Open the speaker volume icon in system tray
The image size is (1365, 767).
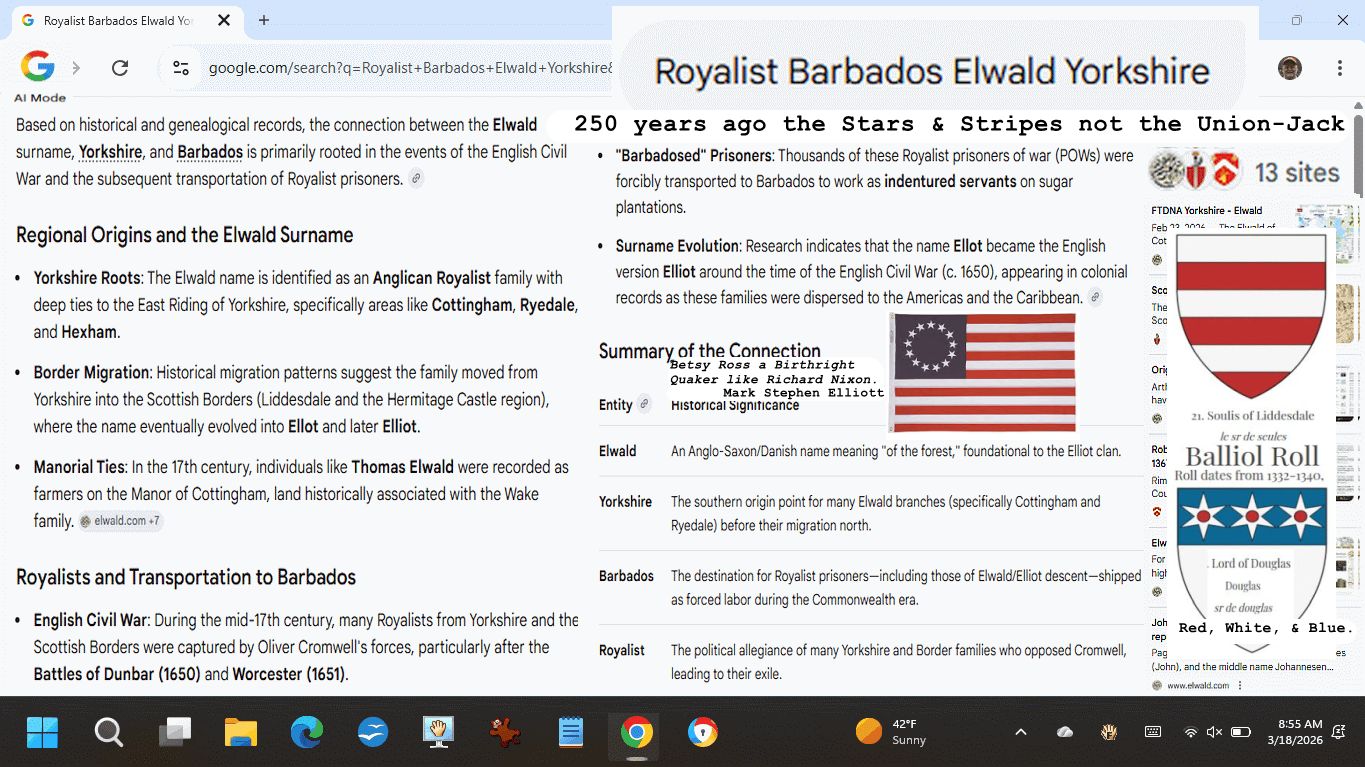click(x=1215, y=732)
